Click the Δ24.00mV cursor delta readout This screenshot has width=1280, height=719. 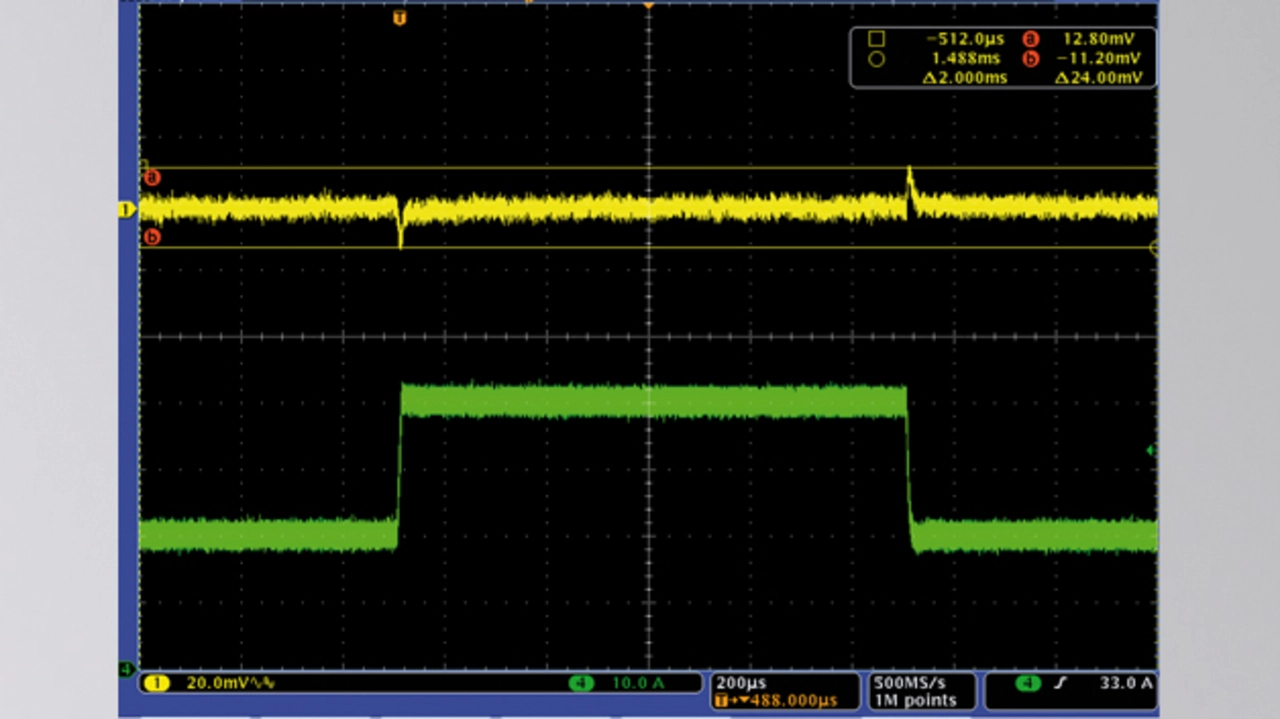click(x=1097, y=78)
